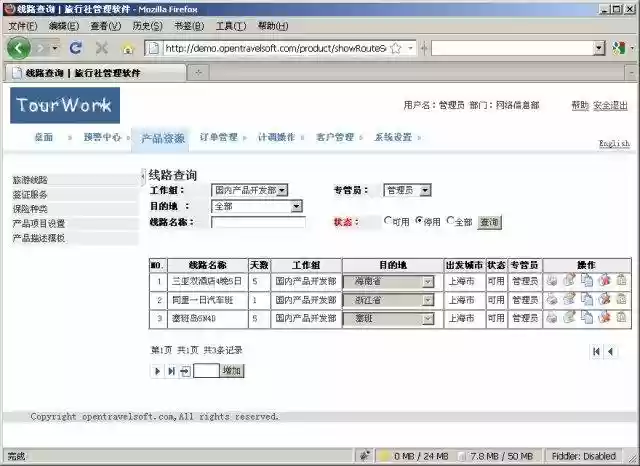Click the printer icon for 同里一日汽车班 row
The height and width of the screenshot is (466, 640).
(552, 300)
